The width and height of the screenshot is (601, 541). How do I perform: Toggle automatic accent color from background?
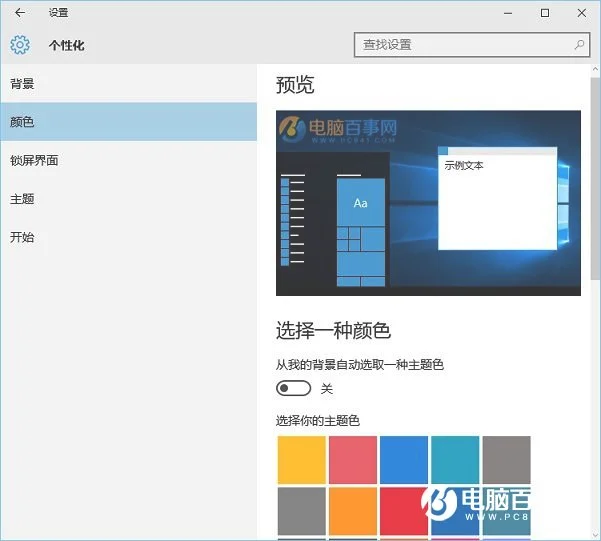click(x=294, y=388)
